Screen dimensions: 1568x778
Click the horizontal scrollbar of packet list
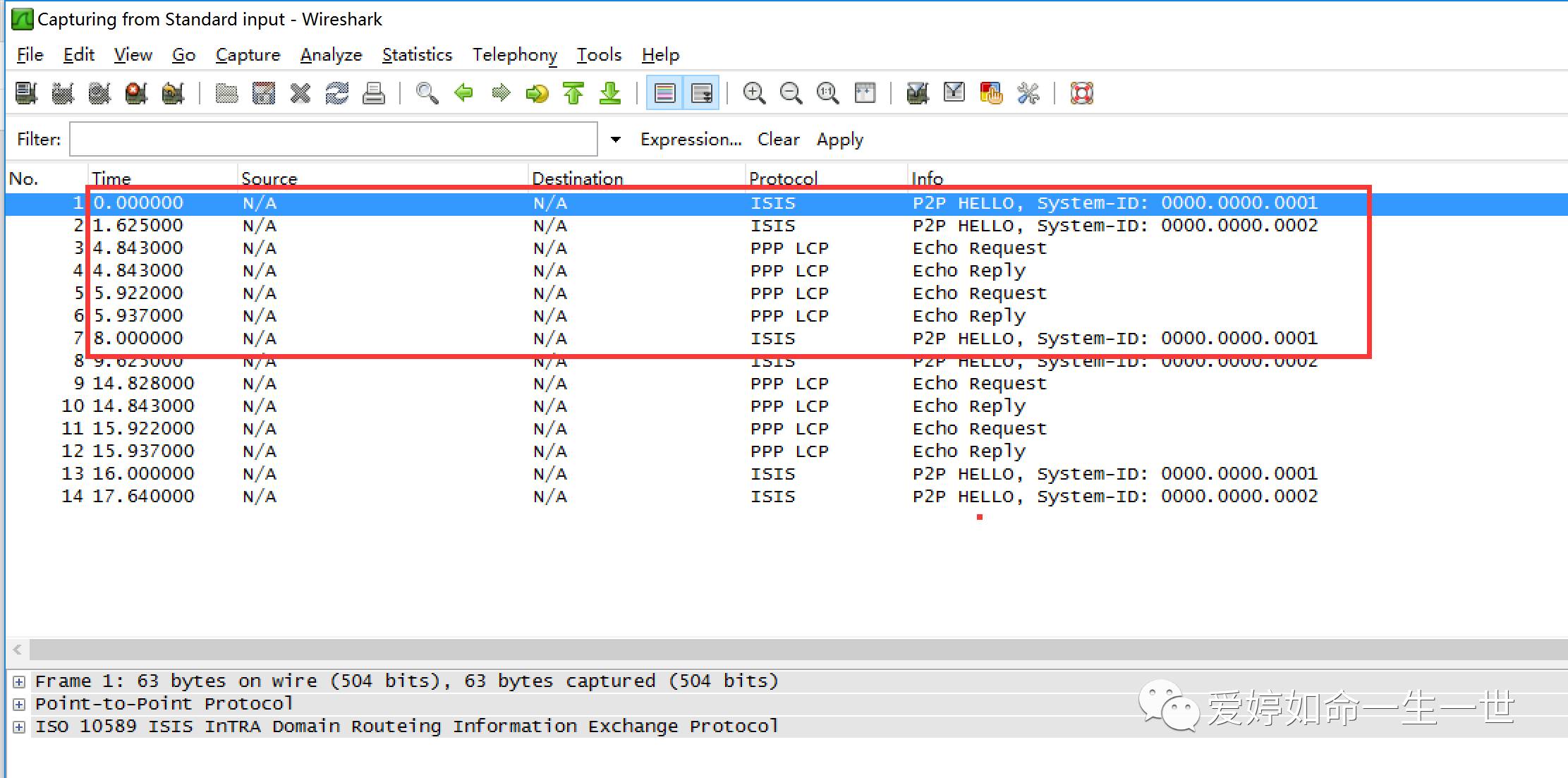(776, 650)
